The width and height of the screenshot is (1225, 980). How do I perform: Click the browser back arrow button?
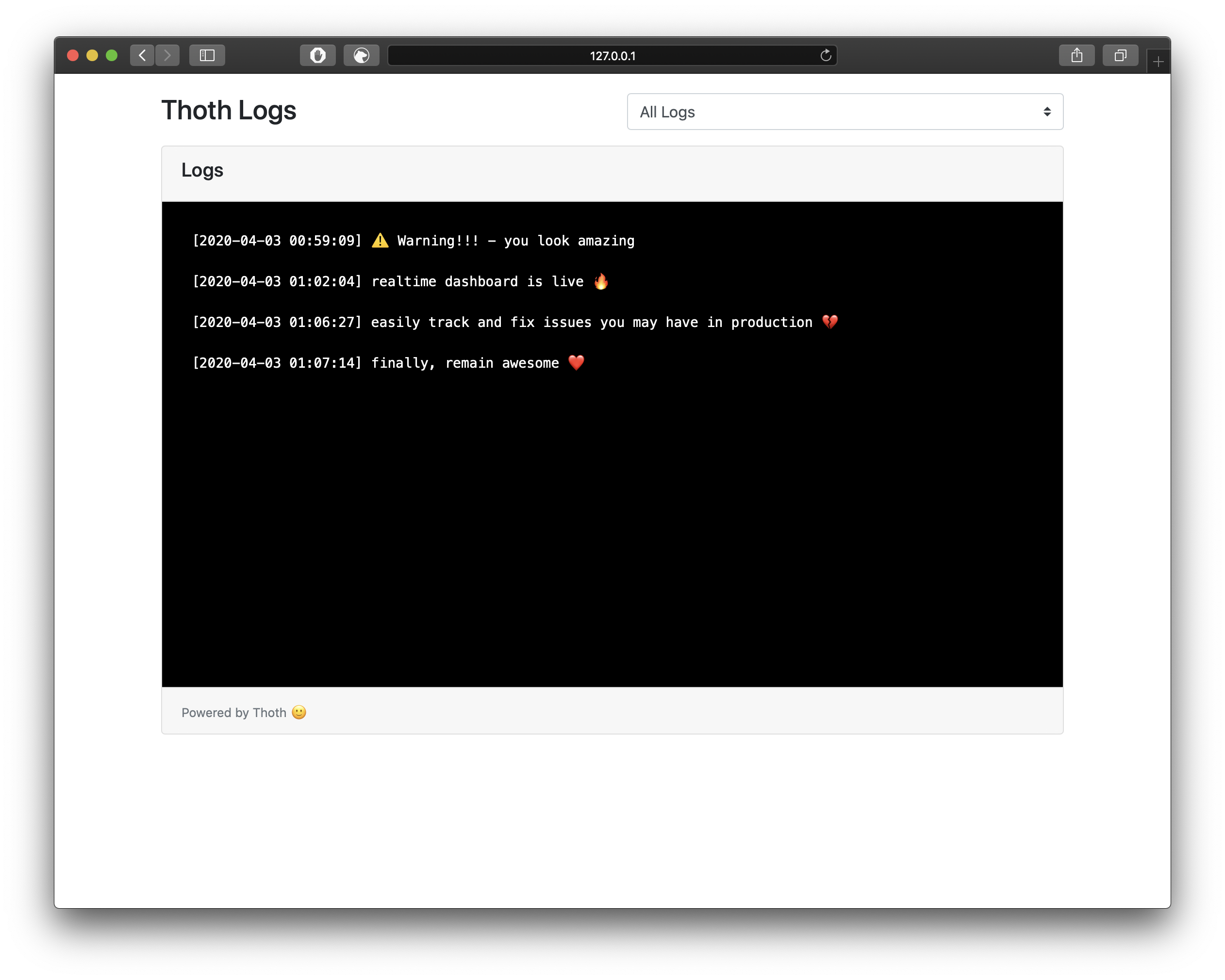(142, 55)
